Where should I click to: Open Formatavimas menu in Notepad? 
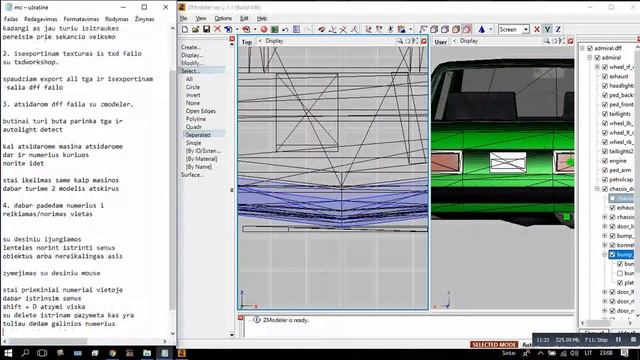81,19
